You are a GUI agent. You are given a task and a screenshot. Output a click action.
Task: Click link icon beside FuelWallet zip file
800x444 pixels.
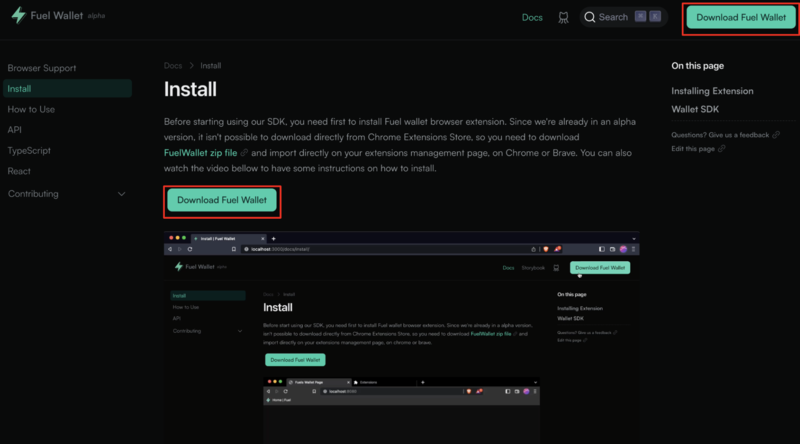click(244, 153)
